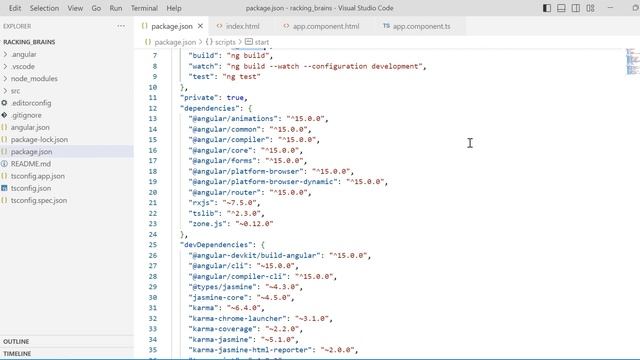Expand the OUTLINE section
The image size is (640, 360).
point(16,341)
